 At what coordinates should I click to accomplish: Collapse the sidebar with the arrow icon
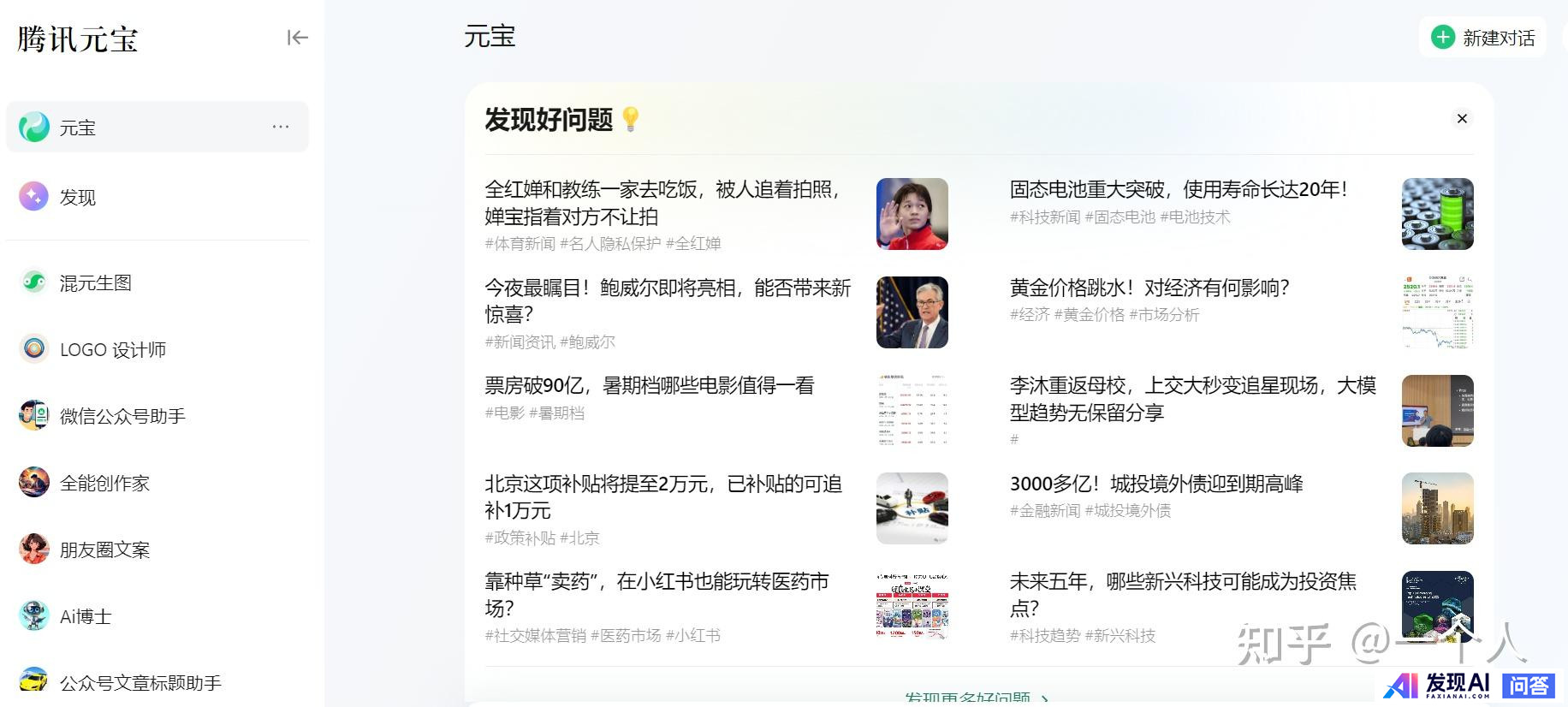[x=297, y=38]
